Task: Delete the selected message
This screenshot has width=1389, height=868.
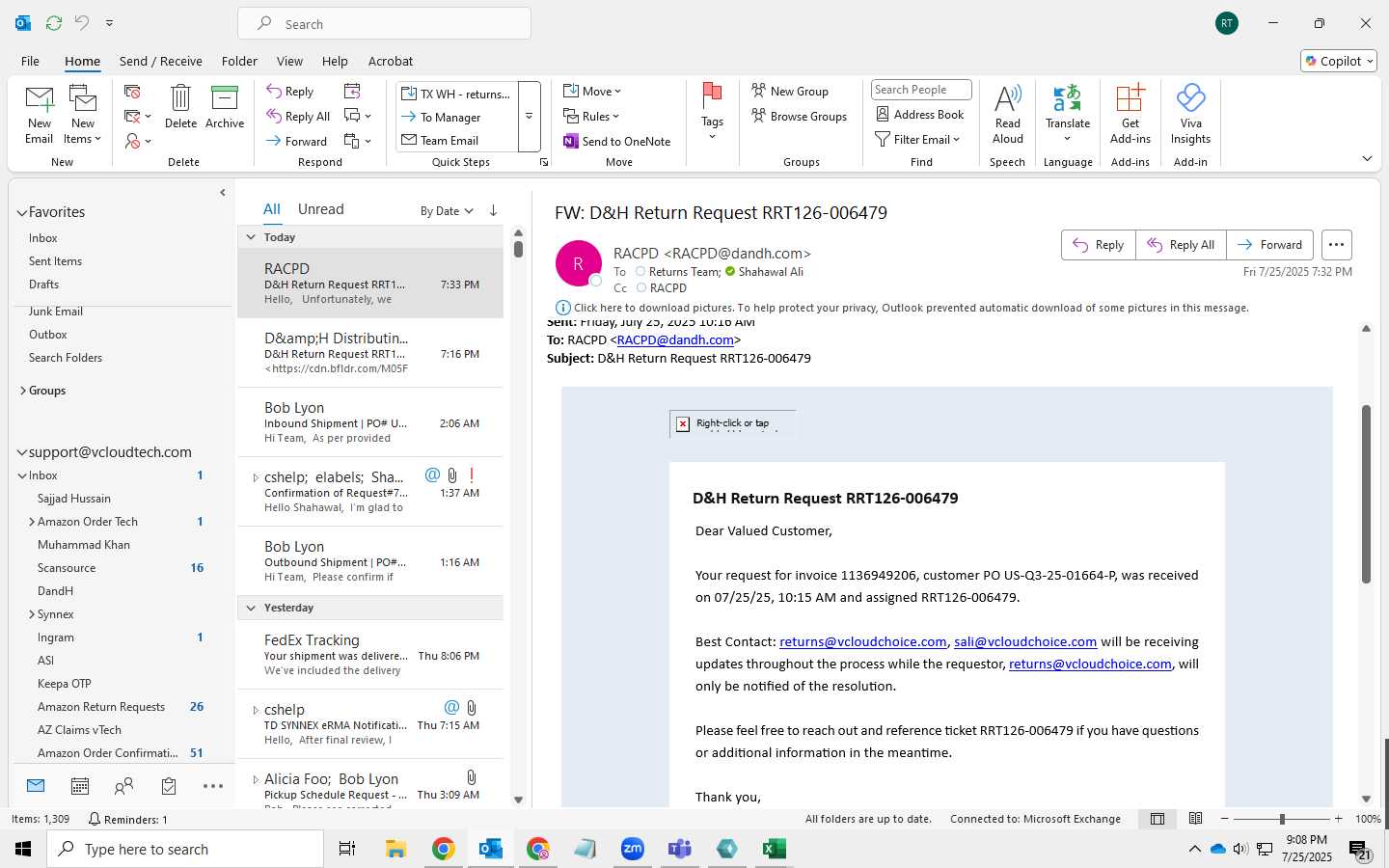Action: coord(180,106)
